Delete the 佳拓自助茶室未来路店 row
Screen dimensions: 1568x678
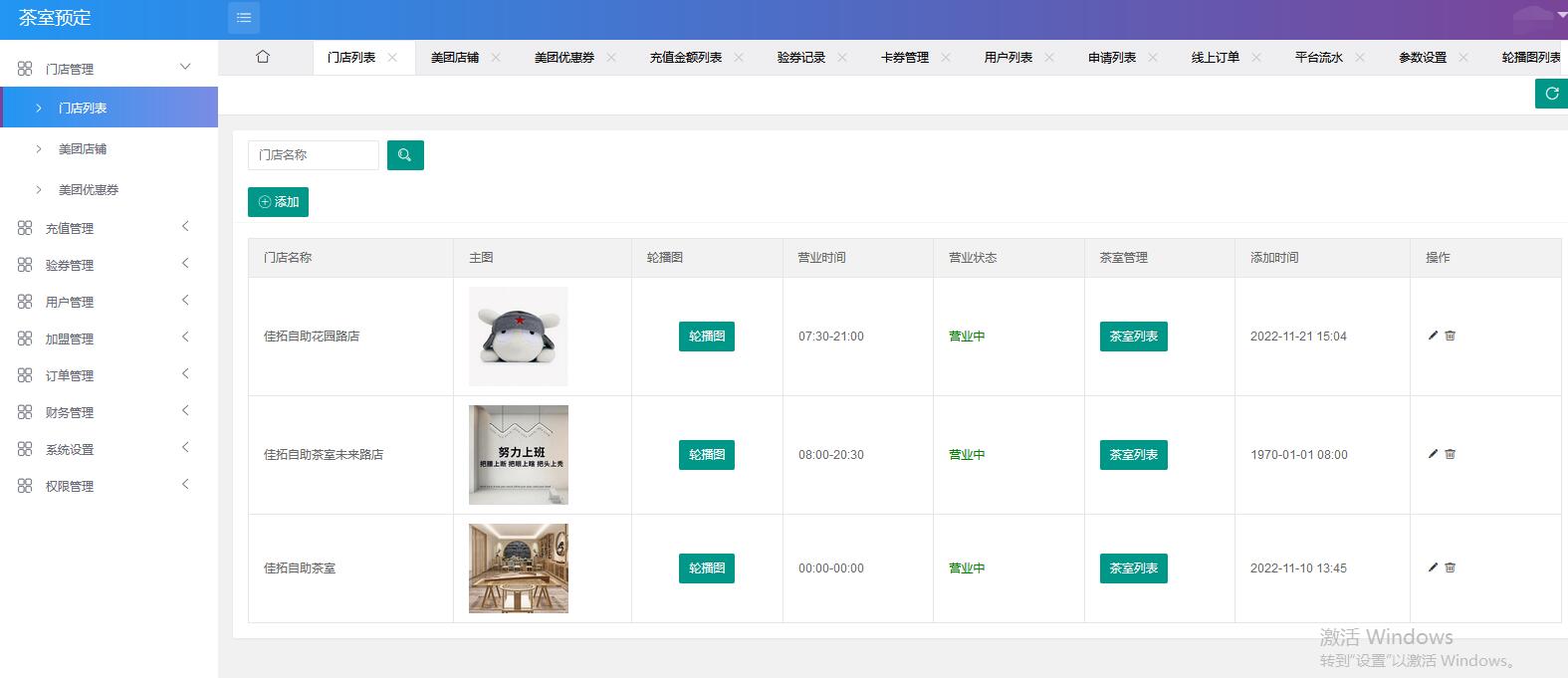click(1451, 454)
